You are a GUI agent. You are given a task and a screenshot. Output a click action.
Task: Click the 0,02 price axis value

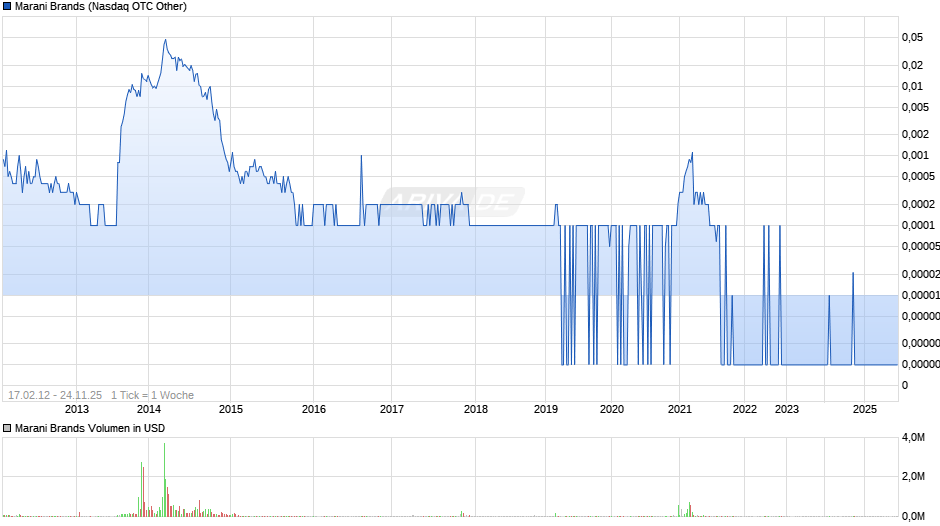click(x=912, y=65)
